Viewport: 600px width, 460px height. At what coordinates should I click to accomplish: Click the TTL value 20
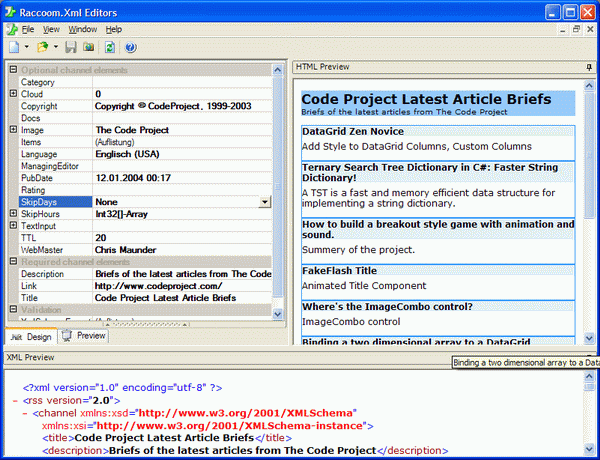pyautogui.click(x=101, y=238)
